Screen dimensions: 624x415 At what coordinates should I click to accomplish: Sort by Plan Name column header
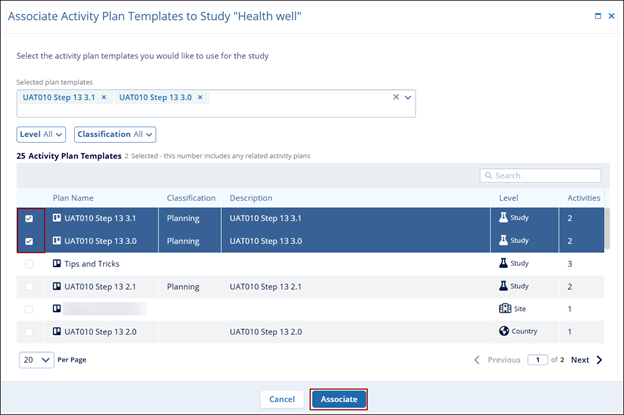(x=74, y=198)
